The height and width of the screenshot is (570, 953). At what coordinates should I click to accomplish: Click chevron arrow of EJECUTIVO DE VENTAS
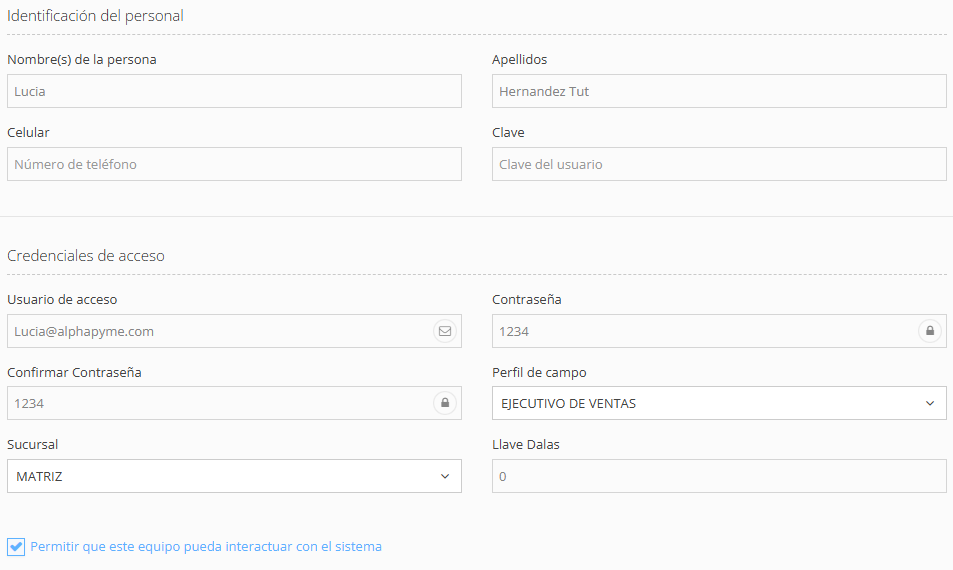coord(930,404)
